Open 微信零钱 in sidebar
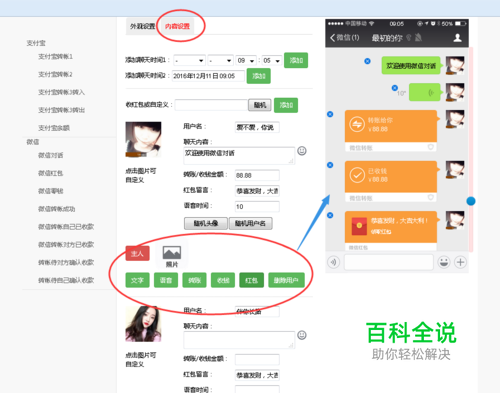The image size is (500, 393). [51, 191]
